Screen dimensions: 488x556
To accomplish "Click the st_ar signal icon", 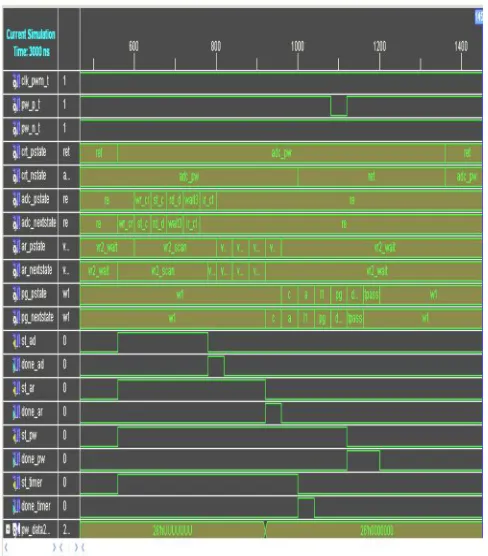I will [16, 388].
